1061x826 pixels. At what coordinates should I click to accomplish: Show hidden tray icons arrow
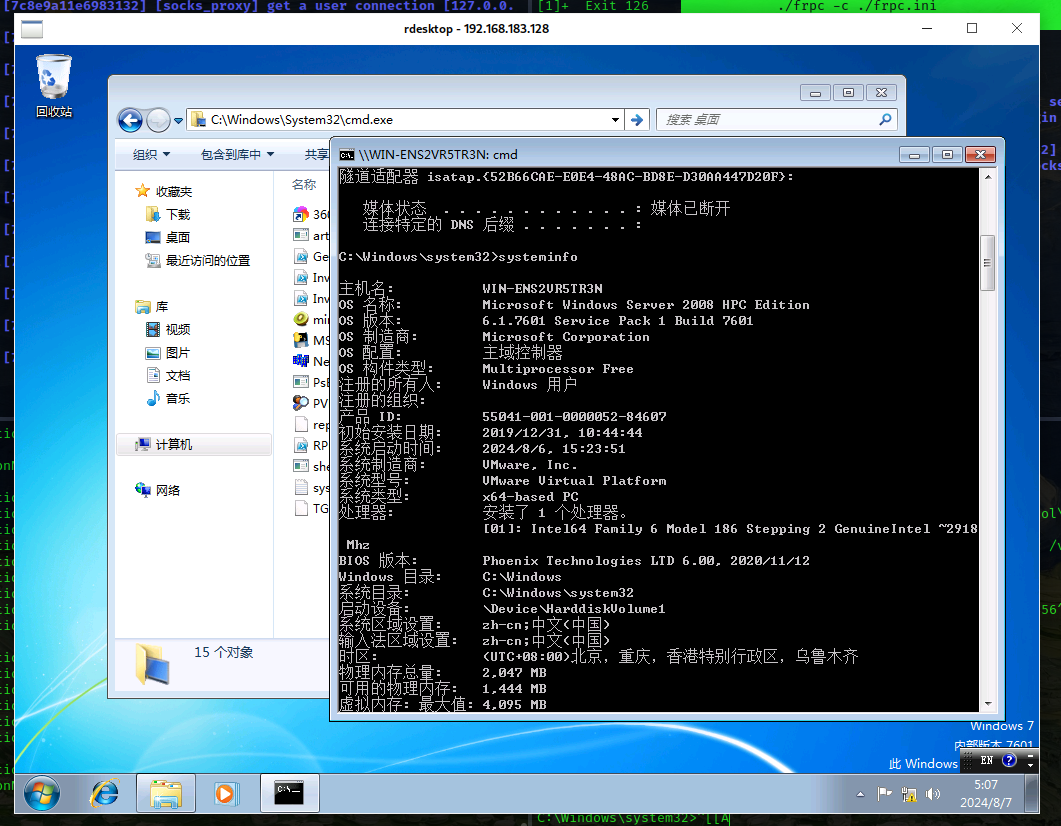[x=861, y=794]
